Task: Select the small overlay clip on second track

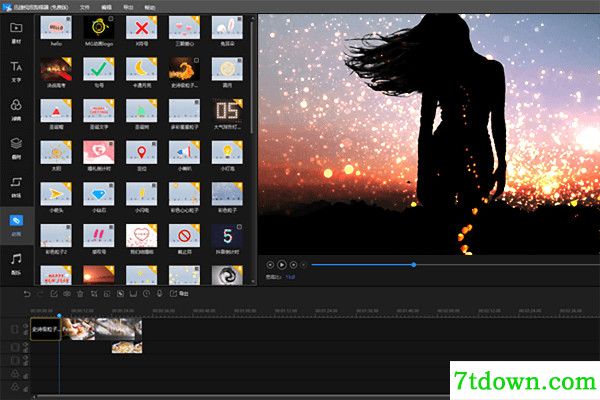Action: 127,348
